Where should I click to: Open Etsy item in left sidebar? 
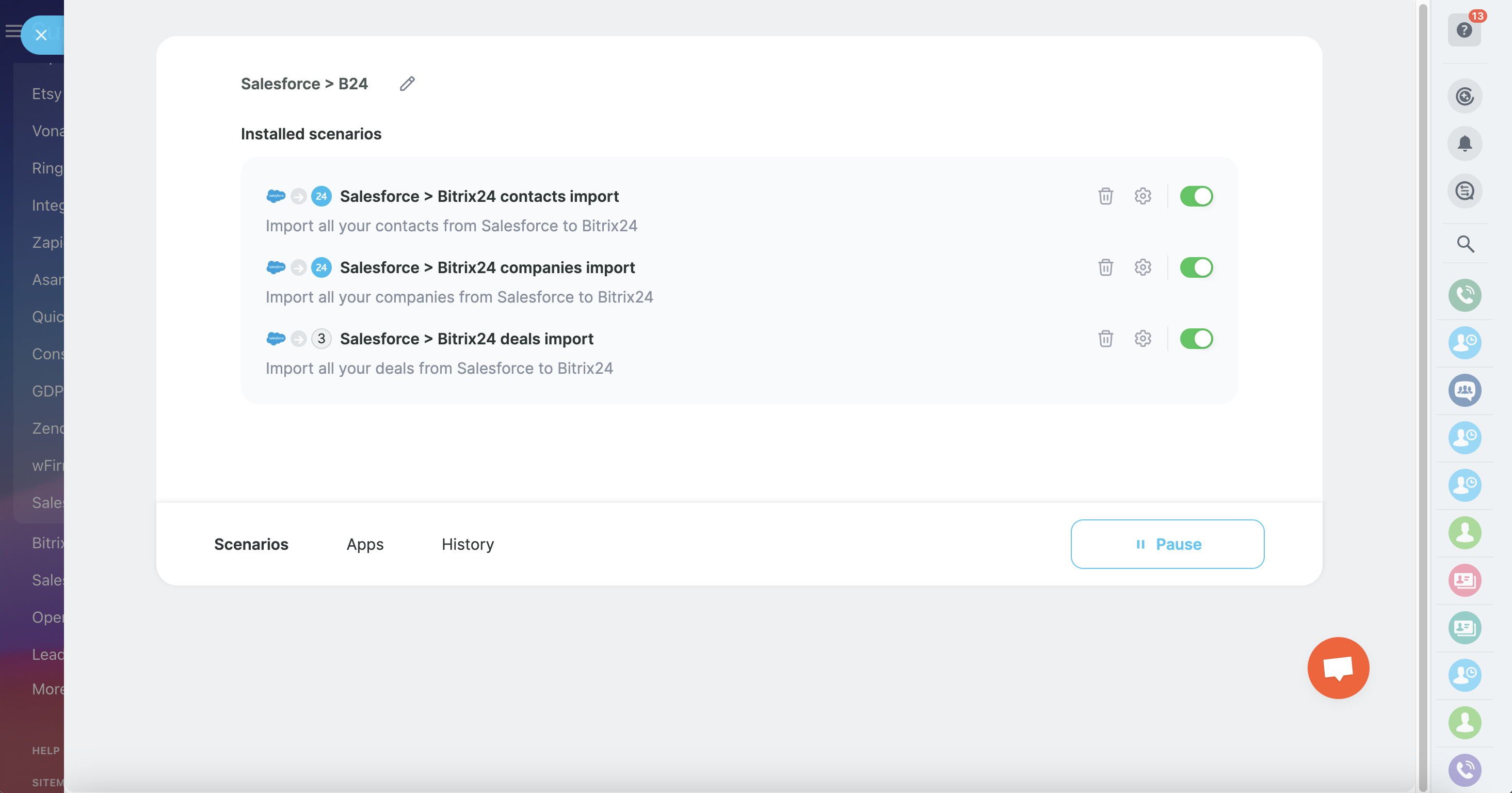(x=46, y=94)
